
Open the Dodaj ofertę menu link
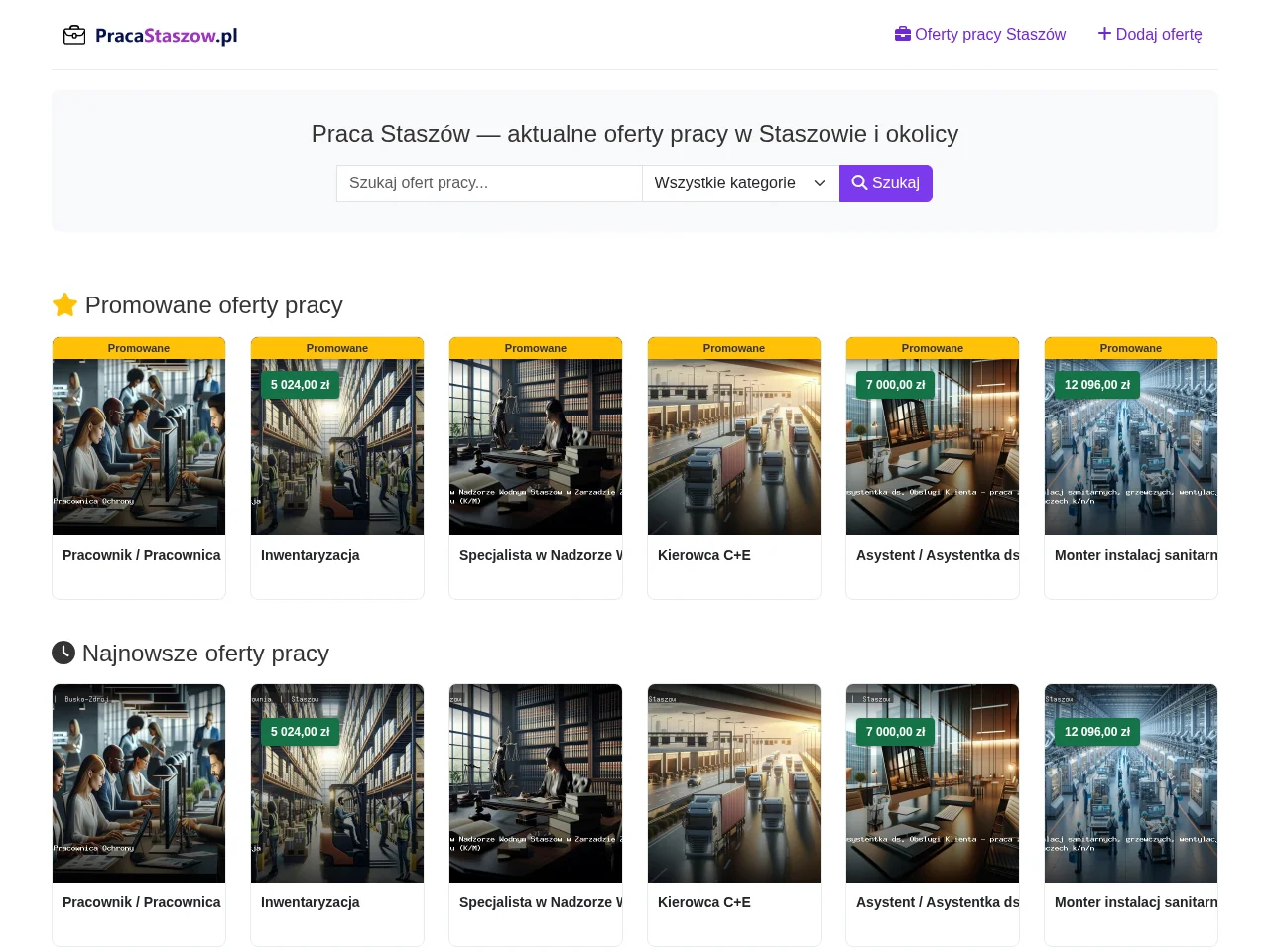(x=1150, y=35)
